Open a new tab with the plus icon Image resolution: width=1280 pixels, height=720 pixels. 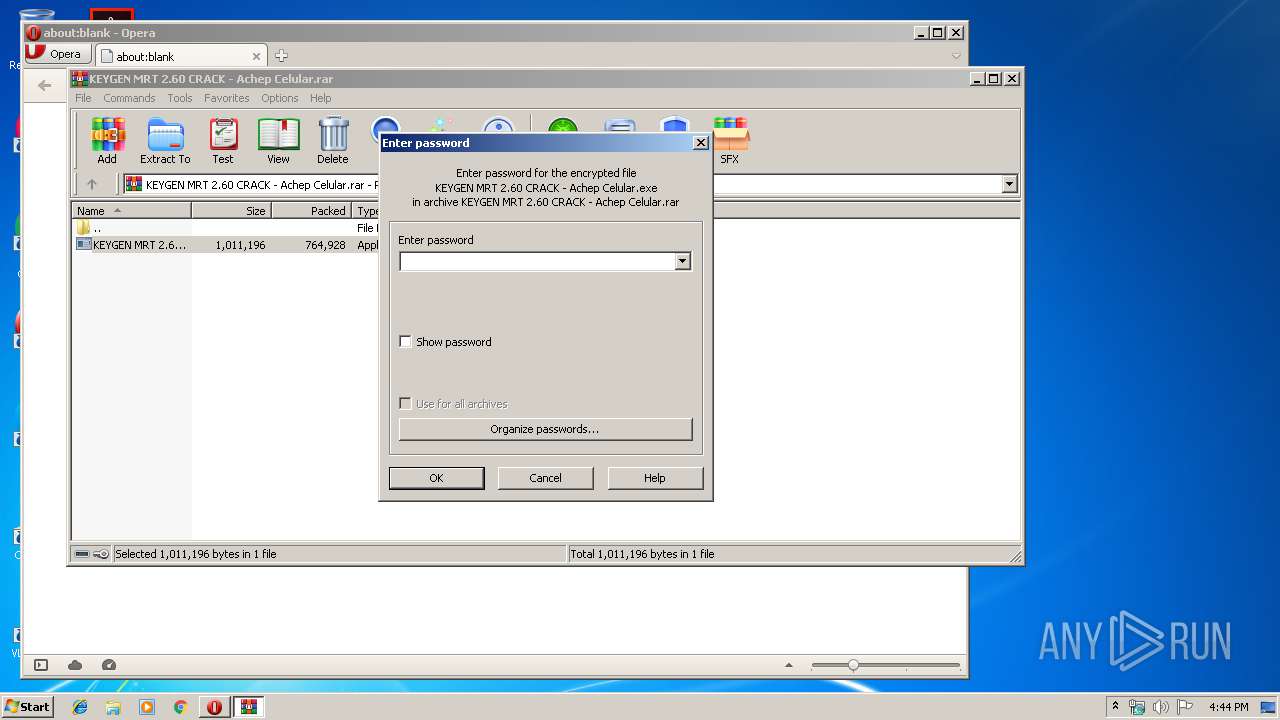[x=281, y=56]
